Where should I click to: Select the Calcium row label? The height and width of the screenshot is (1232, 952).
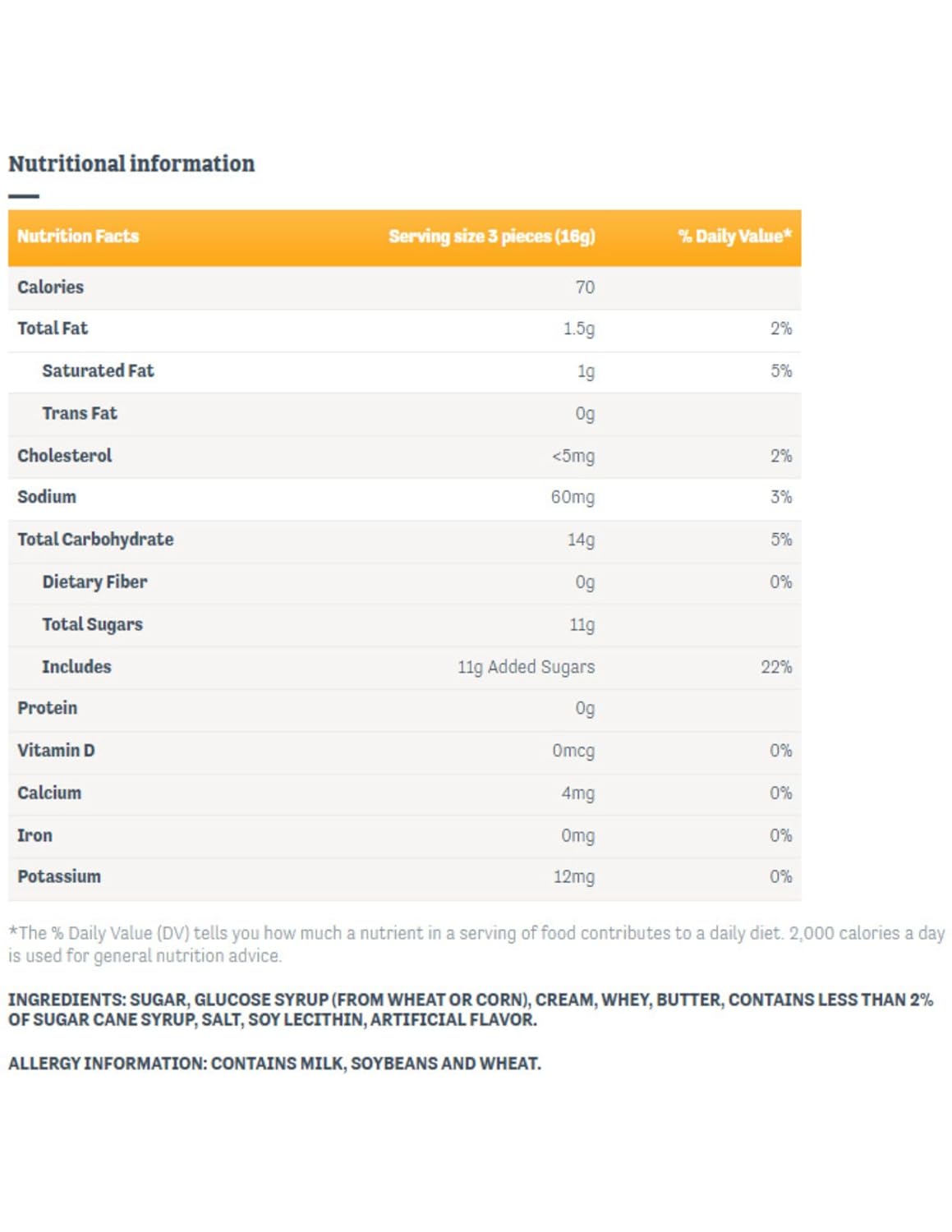click(x=49, y=793)
